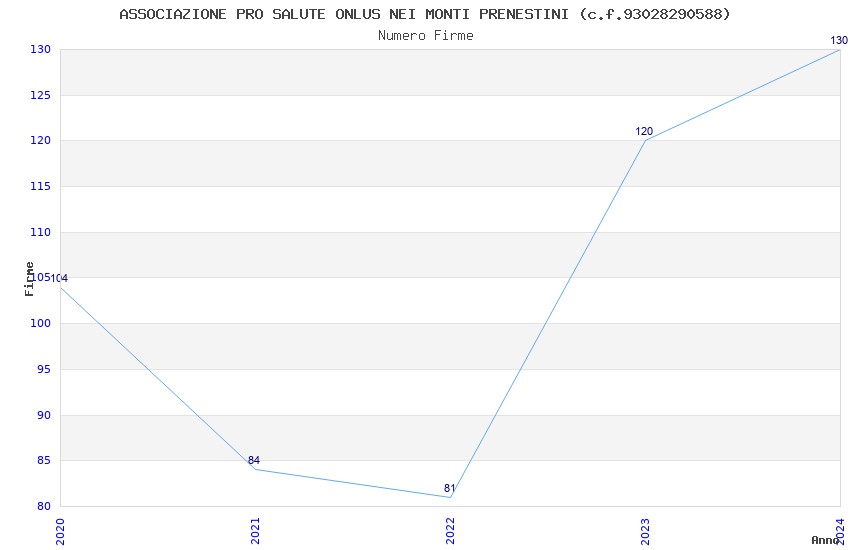
Task: Click the subtitle 'Numero Firme'
Action: tap(426, 36)
